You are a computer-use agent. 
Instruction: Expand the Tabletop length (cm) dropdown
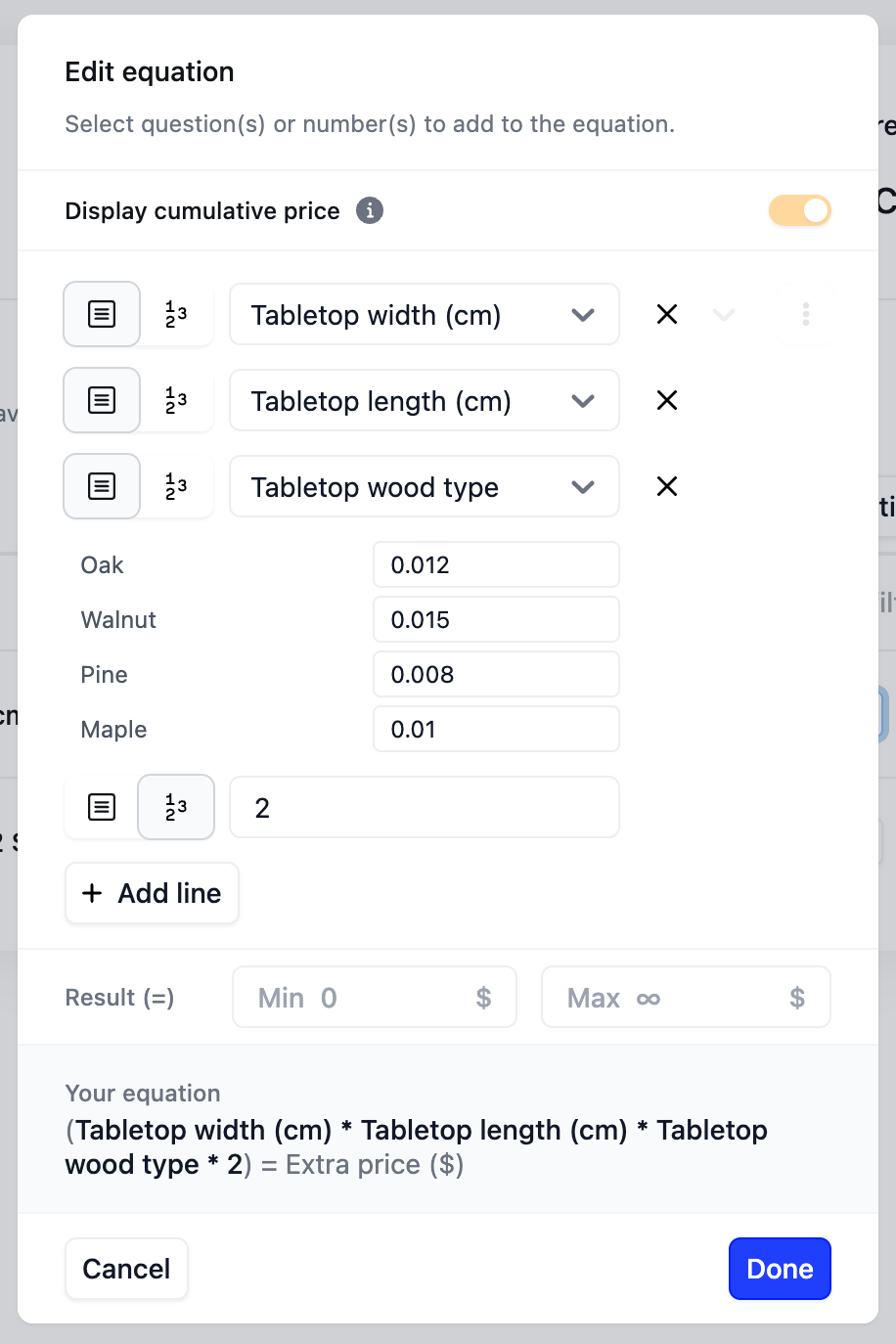click(x=424, y=400)
